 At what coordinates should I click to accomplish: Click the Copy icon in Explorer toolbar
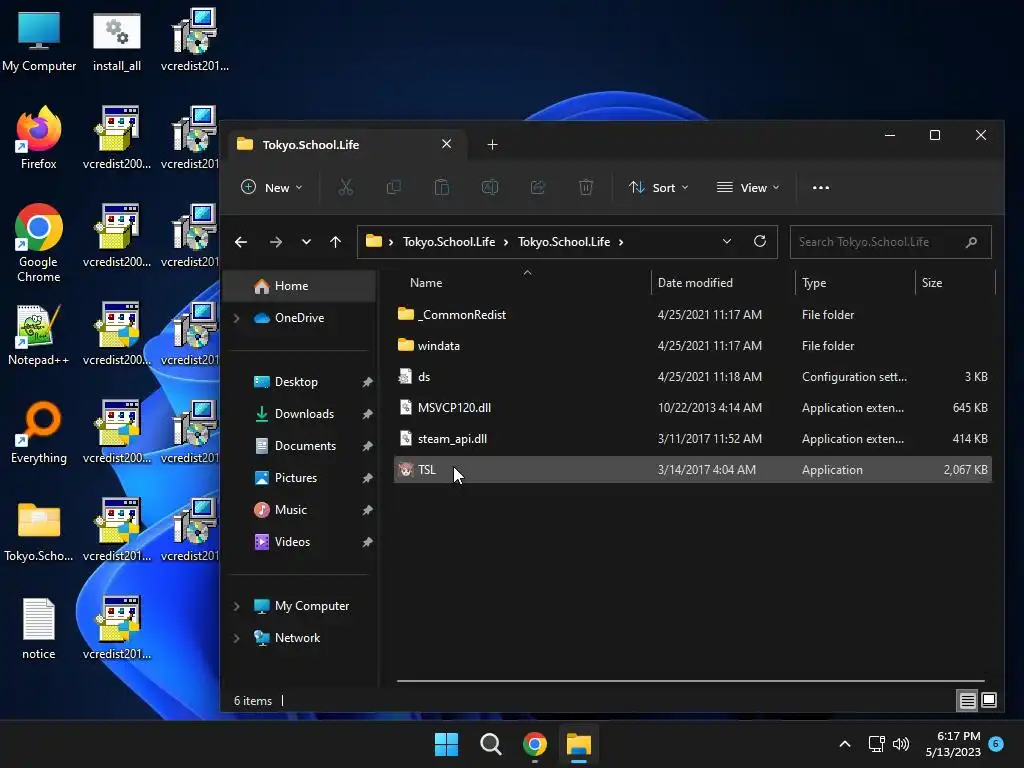(393, 188)
